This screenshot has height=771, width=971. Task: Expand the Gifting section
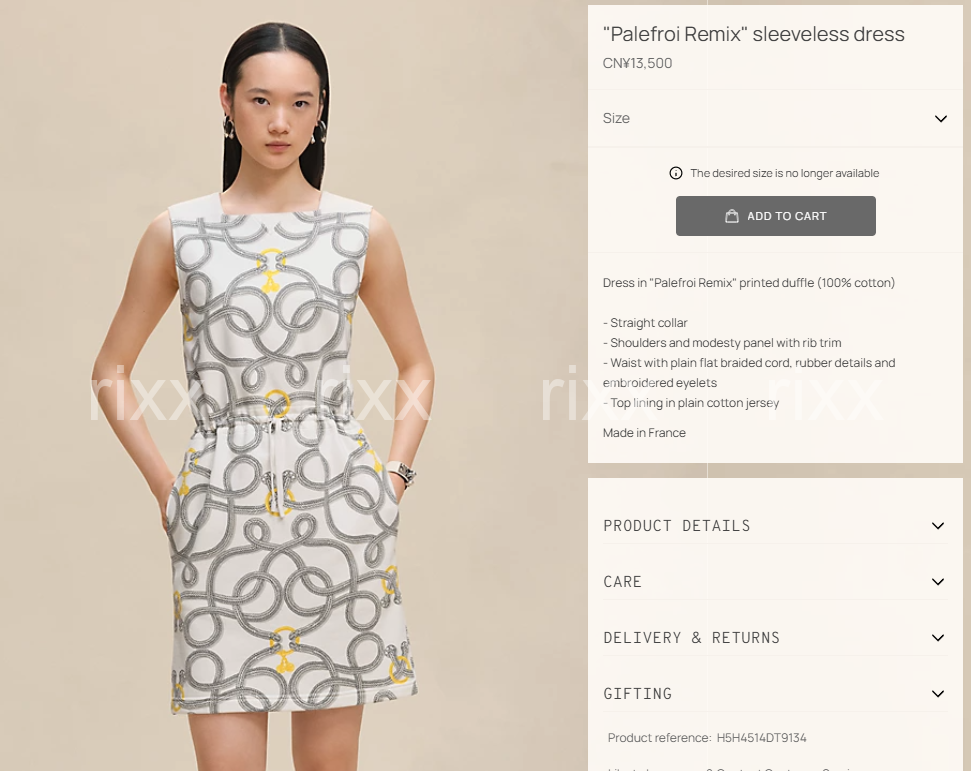[x=775, y=694]
